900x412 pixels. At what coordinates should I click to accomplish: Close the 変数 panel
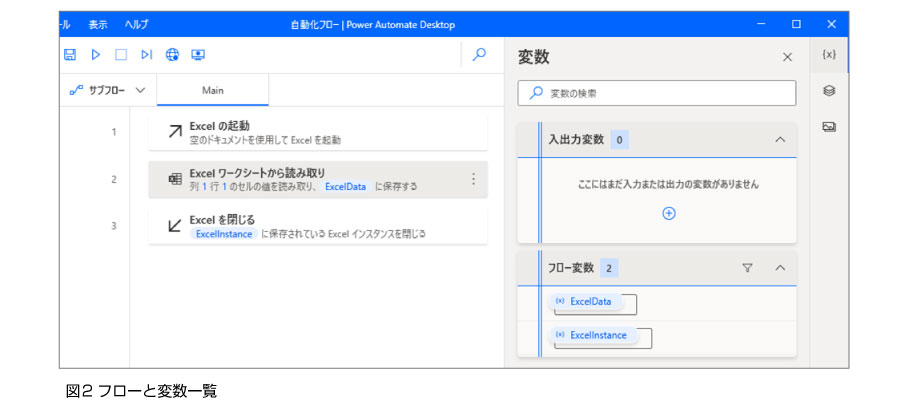788,57
